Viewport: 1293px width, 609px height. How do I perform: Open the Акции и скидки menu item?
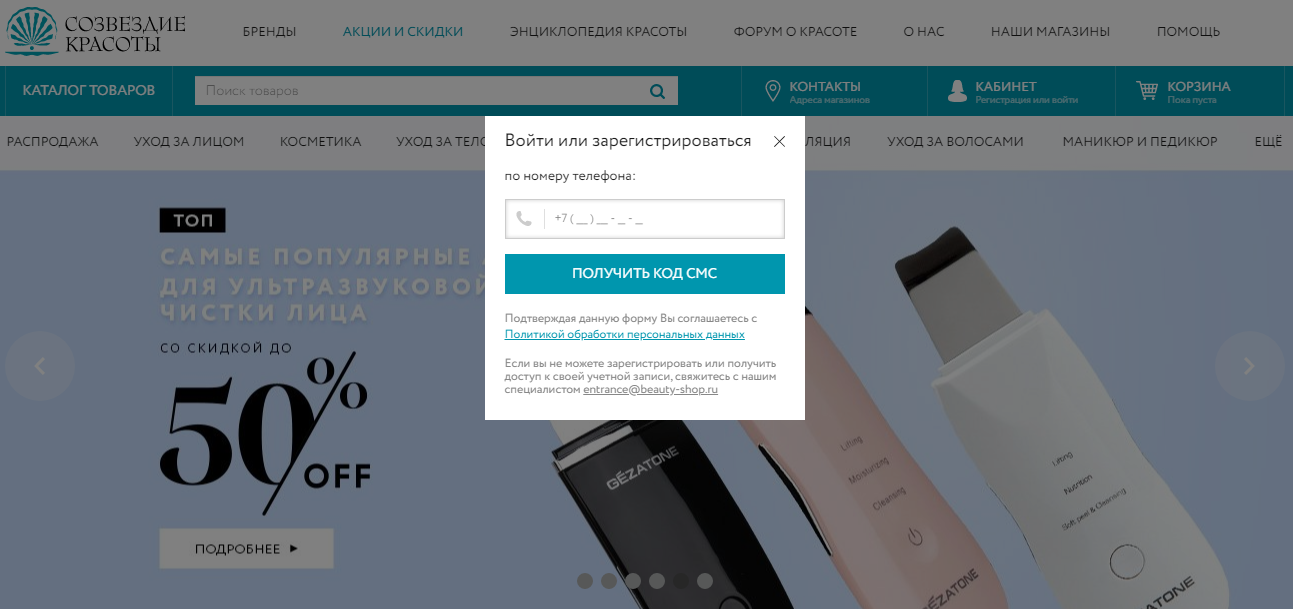click(x=403, y=32)
